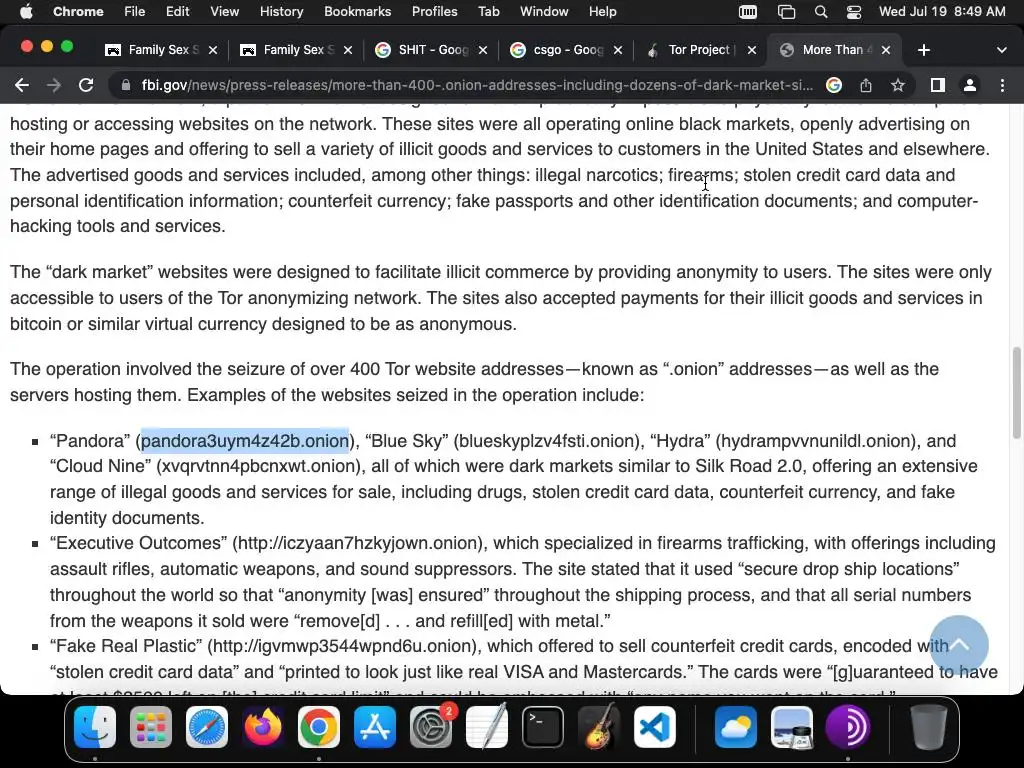Open Launchpad from the Dock
Screen dimensions: 1024x768
151,727
